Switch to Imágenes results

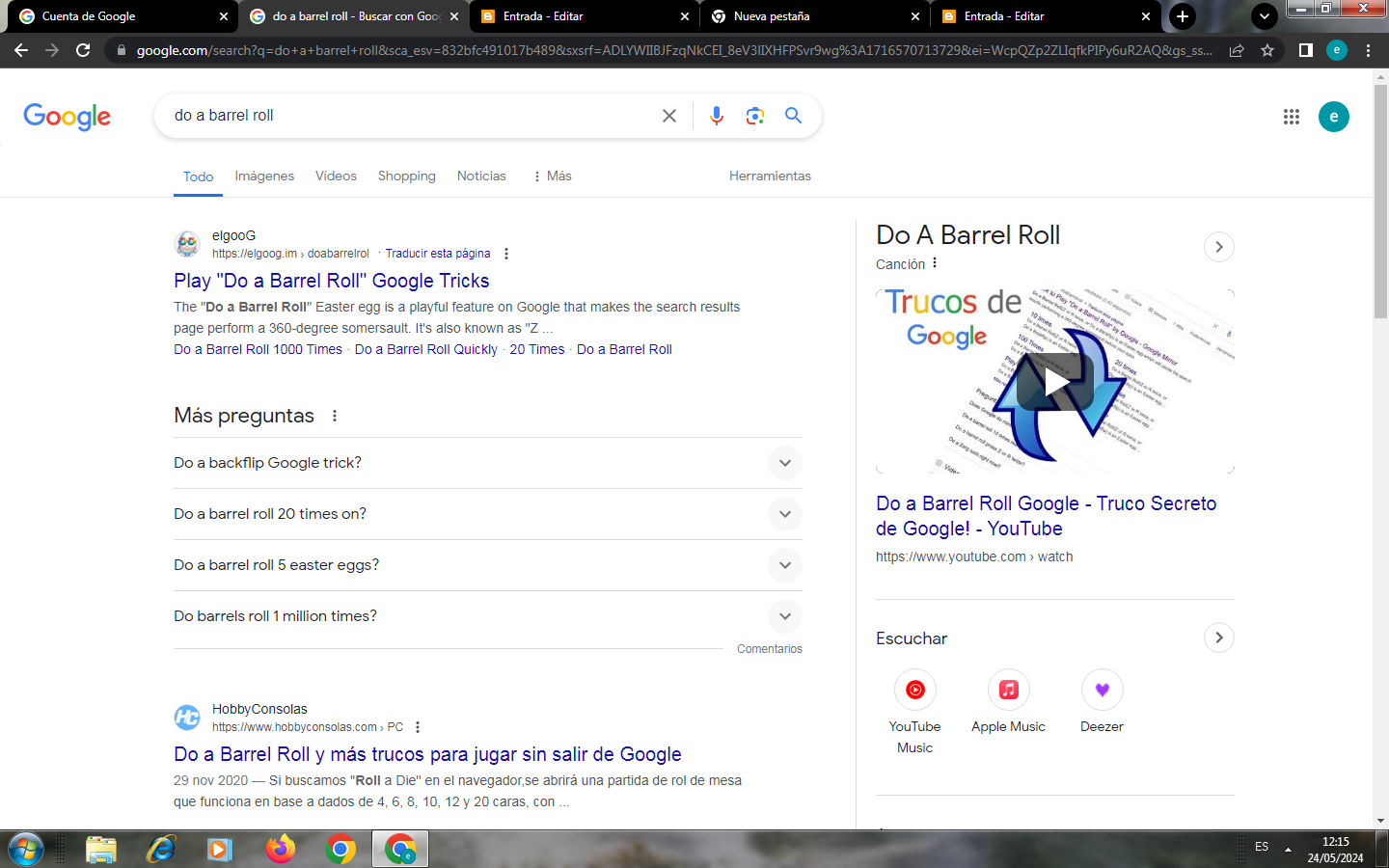pyautogui.click(x=264, y=176)
